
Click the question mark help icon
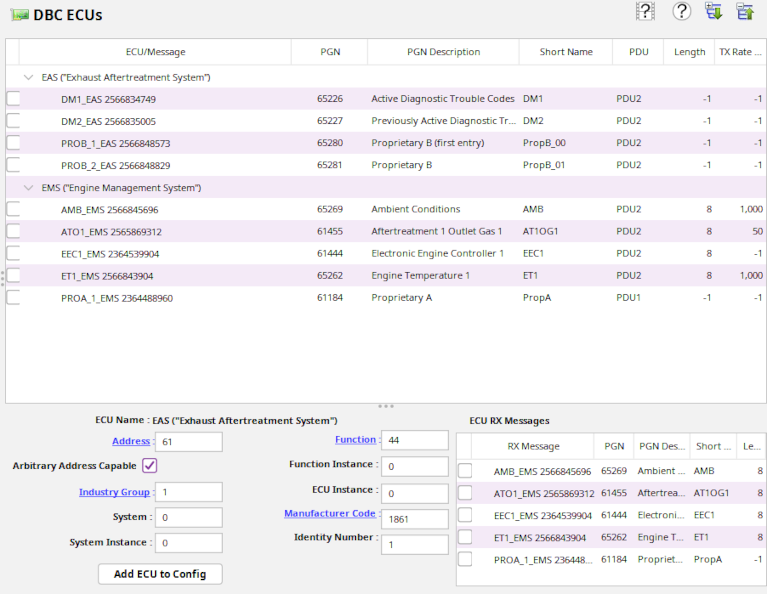pyautogui.click(x=682, y=12)
